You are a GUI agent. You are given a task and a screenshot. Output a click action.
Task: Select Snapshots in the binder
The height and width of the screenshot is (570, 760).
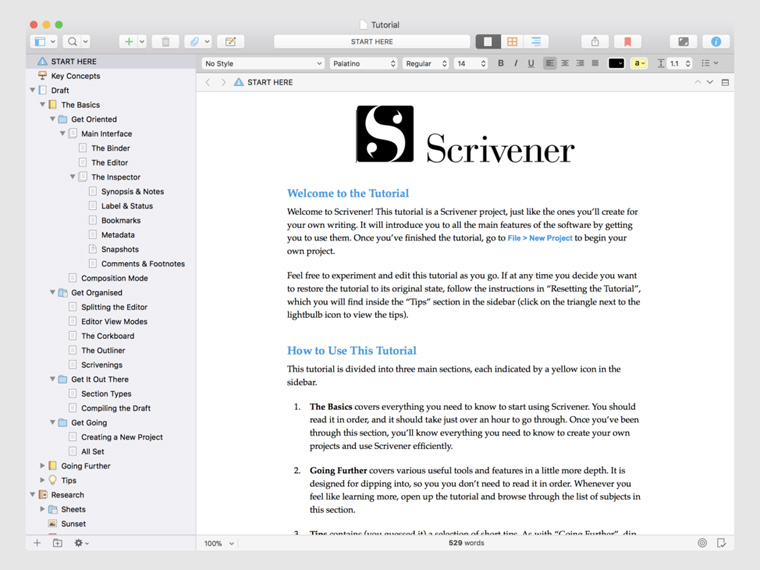pos(120,249)
